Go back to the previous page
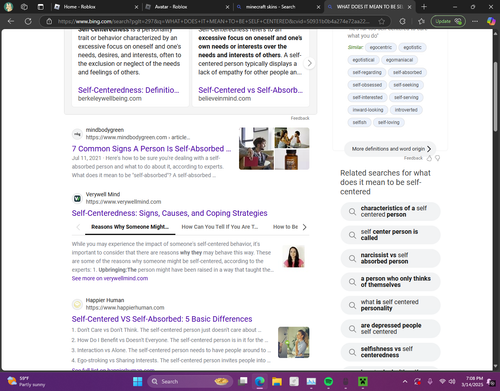 coord(11,21)
